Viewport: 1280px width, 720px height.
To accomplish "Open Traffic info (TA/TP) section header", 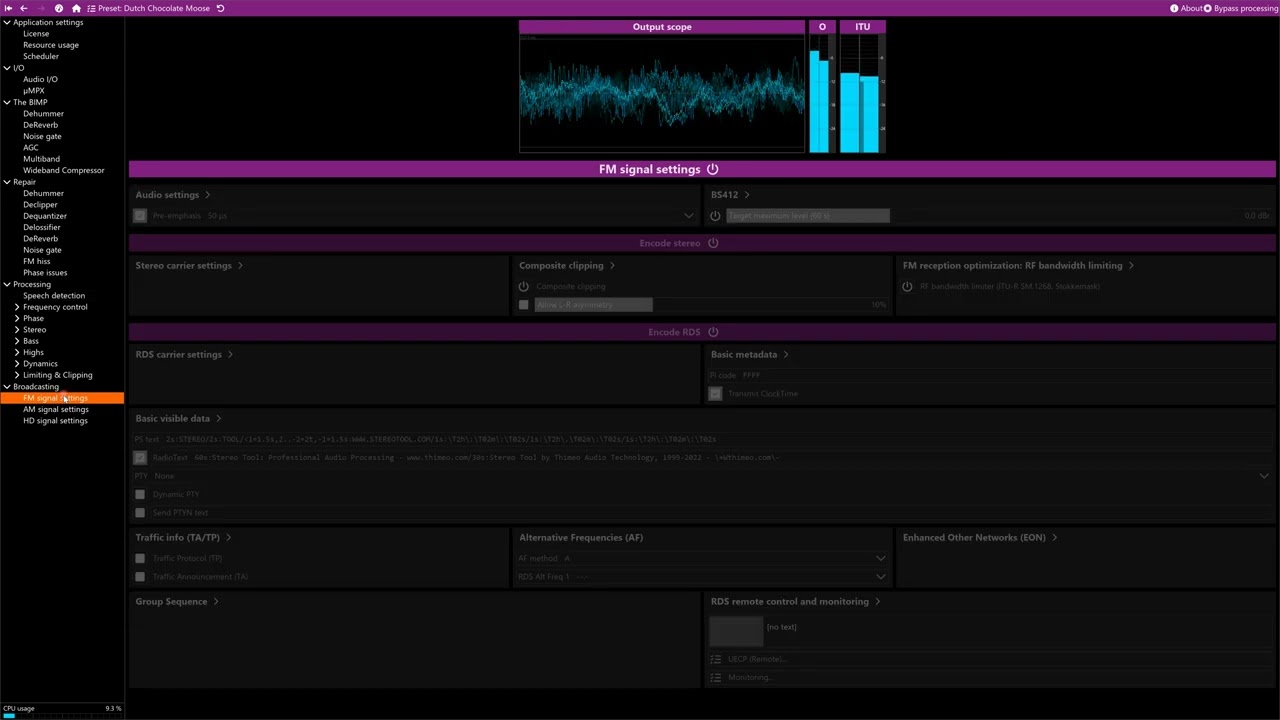I will click(x=183, y=538).
